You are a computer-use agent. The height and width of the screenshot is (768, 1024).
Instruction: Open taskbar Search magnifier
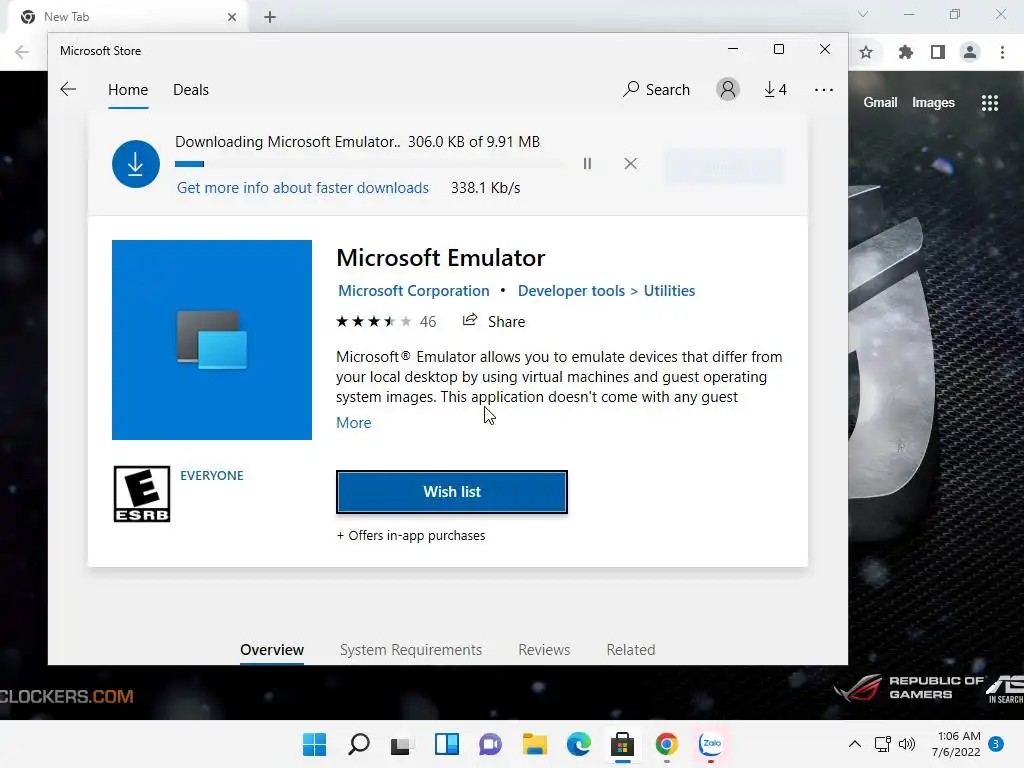(x=359, y=744)
